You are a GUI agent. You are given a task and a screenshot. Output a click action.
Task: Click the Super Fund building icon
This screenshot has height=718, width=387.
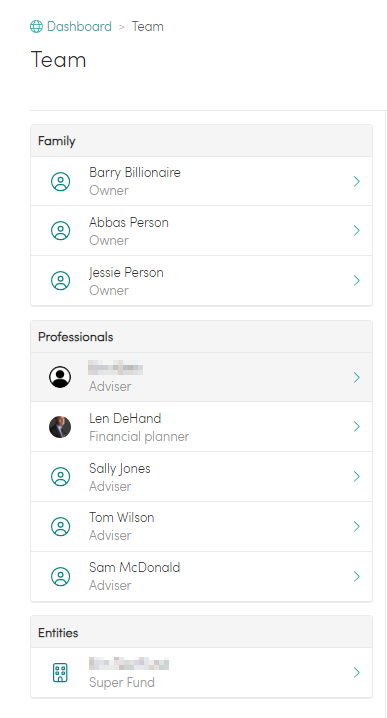(x=60, y=673)
